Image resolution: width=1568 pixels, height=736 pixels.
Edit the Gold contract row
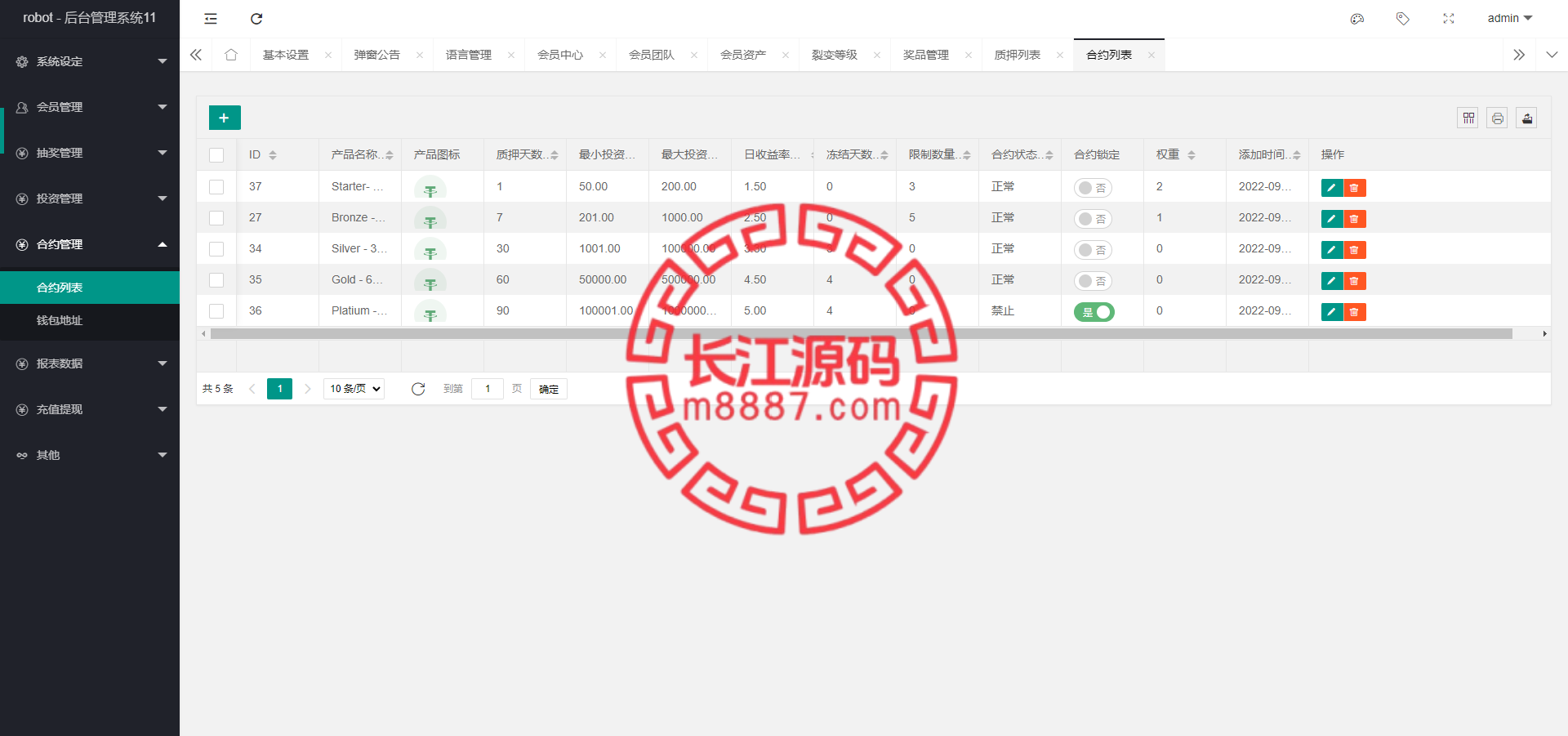point(1332,281)
